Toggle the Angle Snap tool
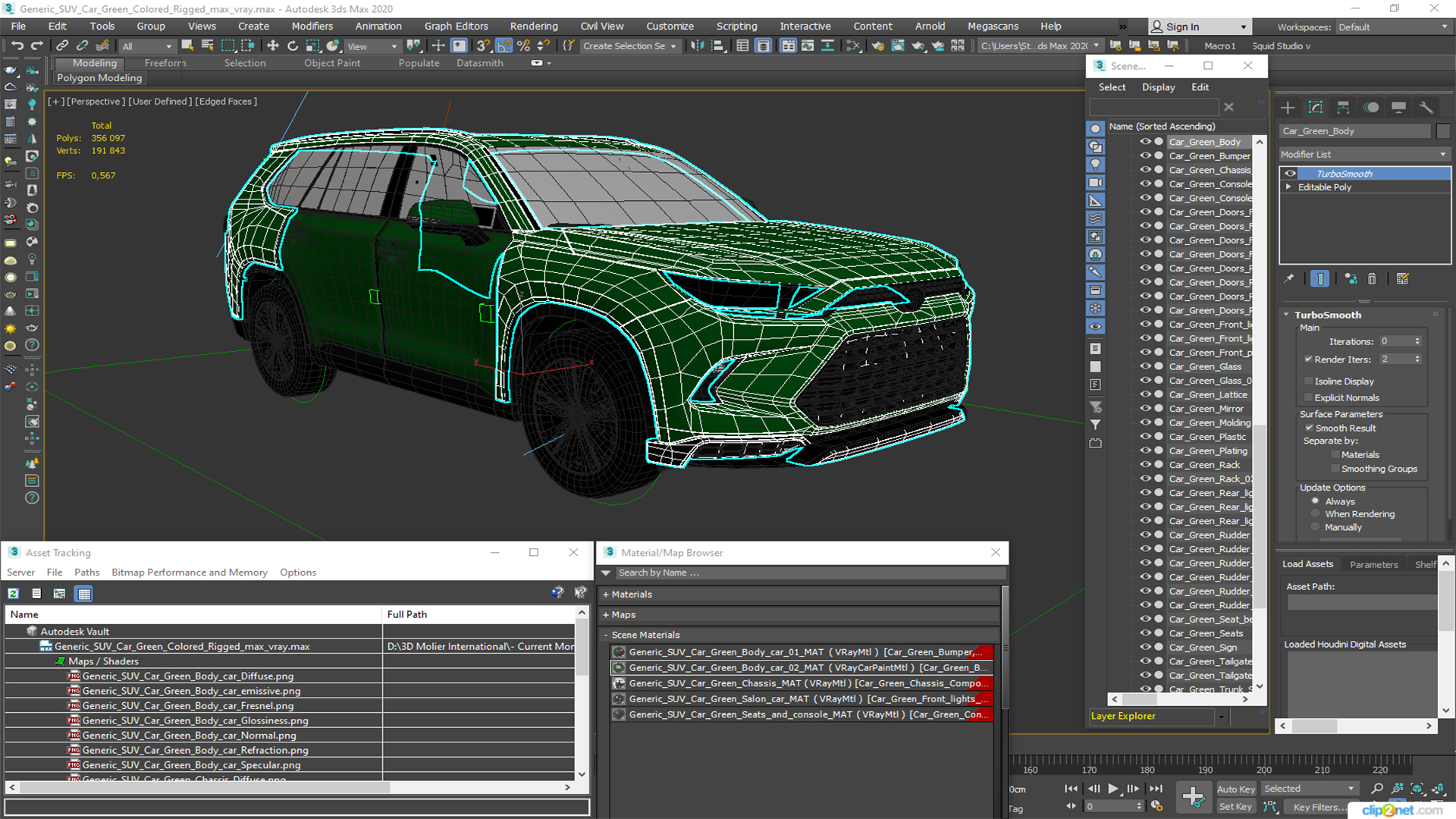 pyautogui.click(x=504, y=45)
